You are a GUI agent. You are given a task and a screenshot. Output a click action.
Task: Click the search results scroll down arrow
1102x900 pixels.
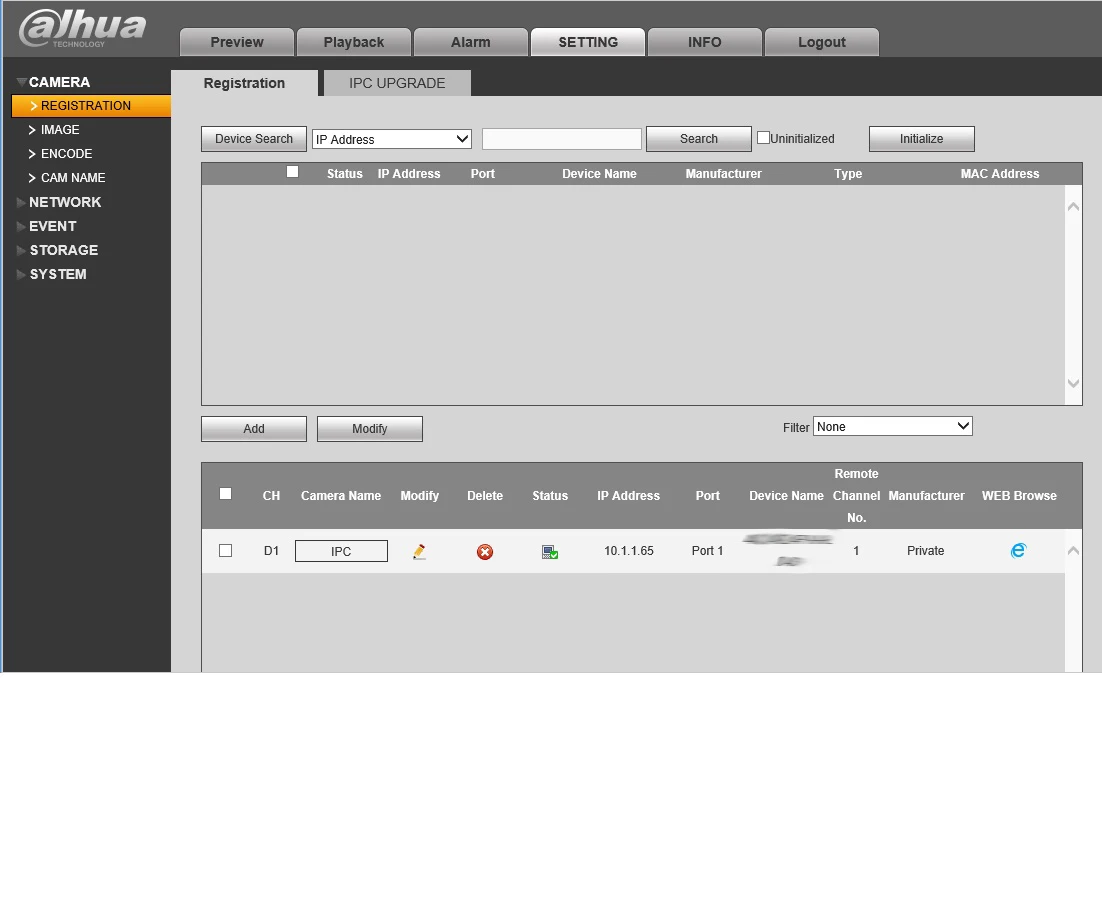[1073, 383]
